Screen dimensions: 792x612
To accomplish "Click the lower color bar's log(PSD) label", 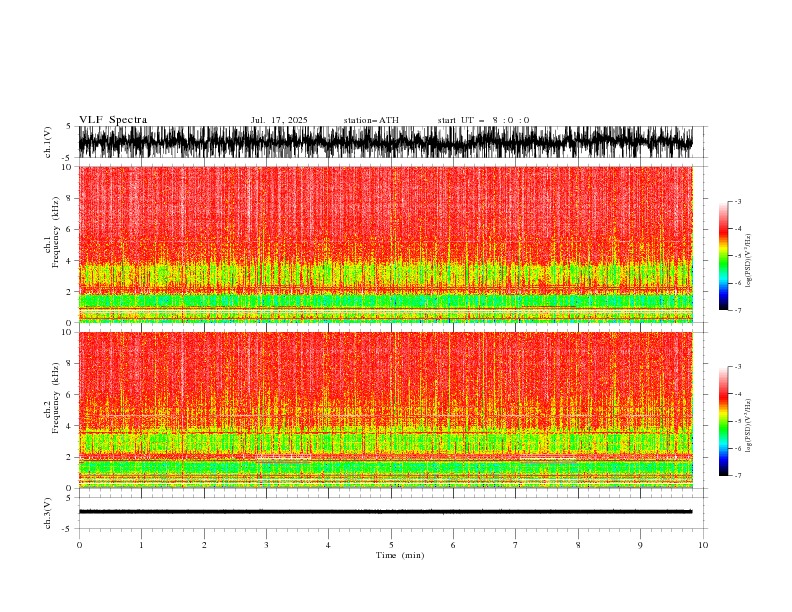I will 748,426.
